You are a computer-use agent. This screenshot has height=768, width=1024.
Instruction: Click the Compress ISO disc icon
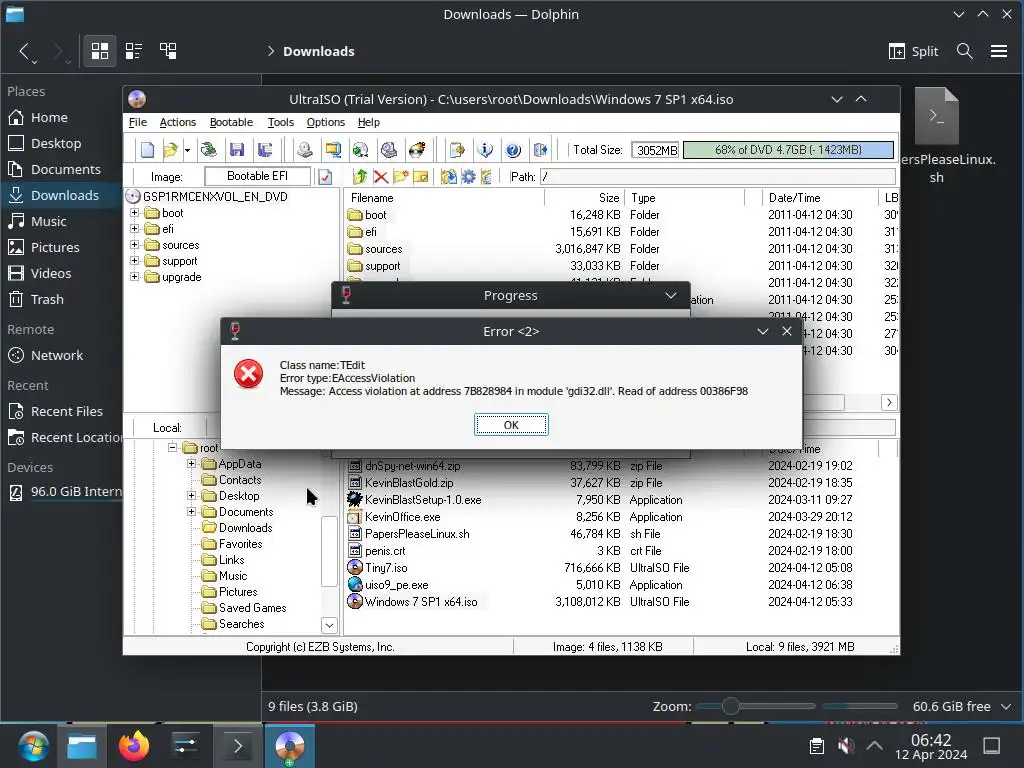[x=360, y=150]
